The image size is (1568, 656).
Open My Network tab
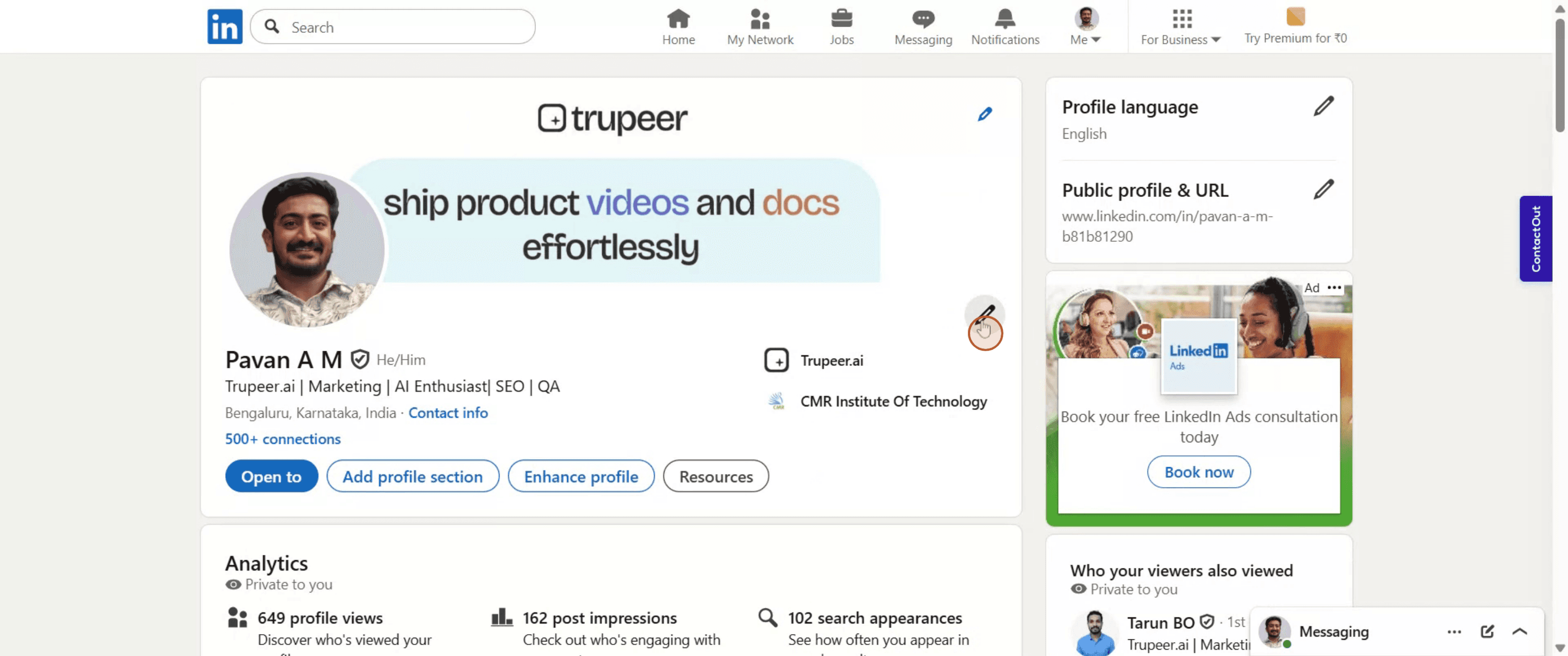coord(759,28)
